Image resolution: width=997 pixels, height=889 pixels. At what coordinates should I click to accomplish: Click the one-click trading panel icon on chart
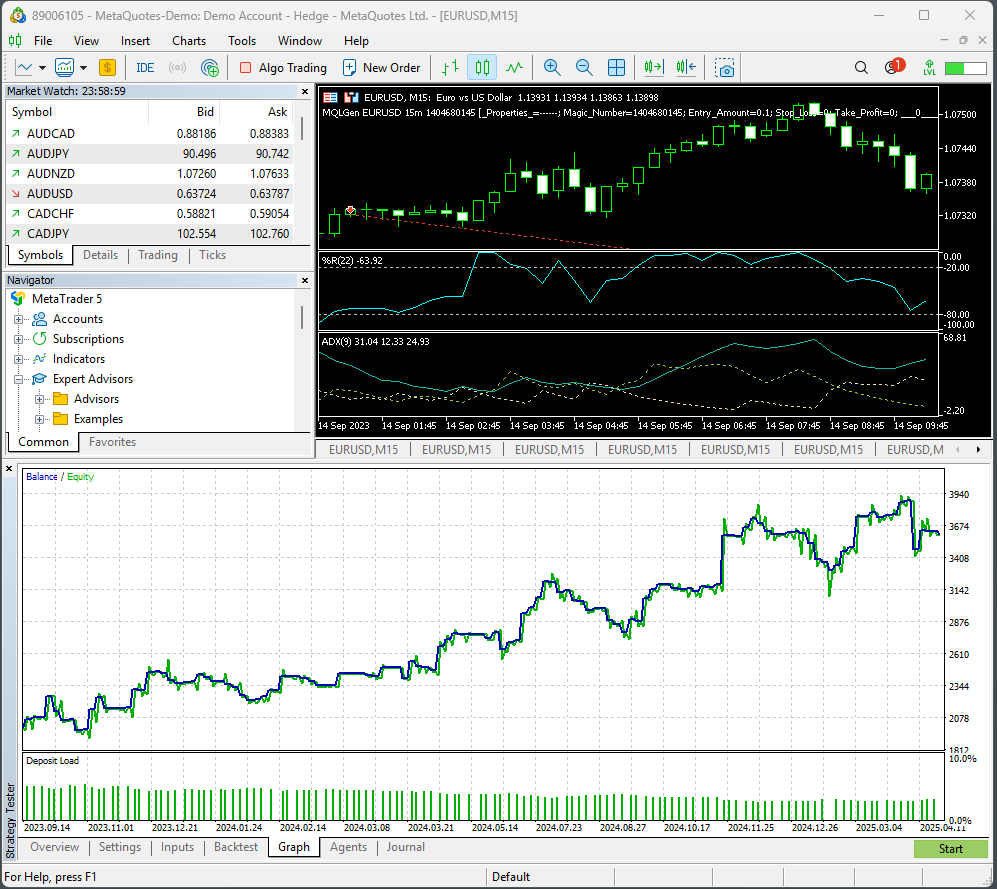tap(330, 97)
